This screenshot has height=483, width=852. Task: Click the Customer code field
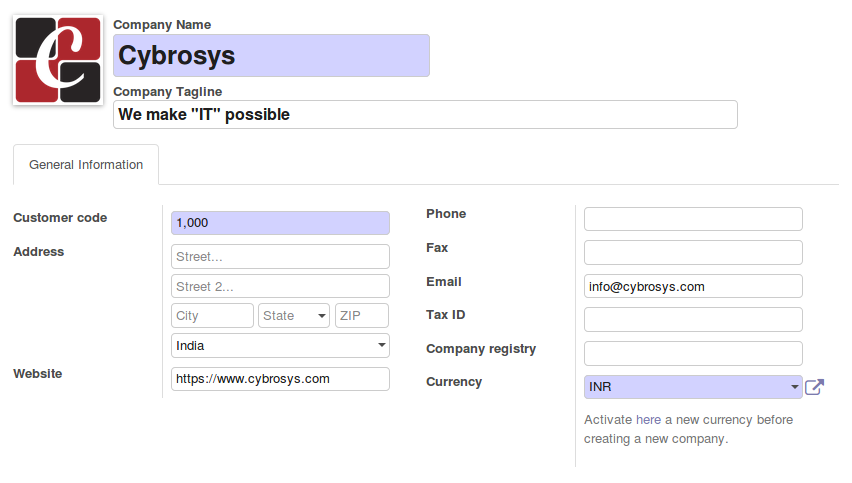click(280, 223)
